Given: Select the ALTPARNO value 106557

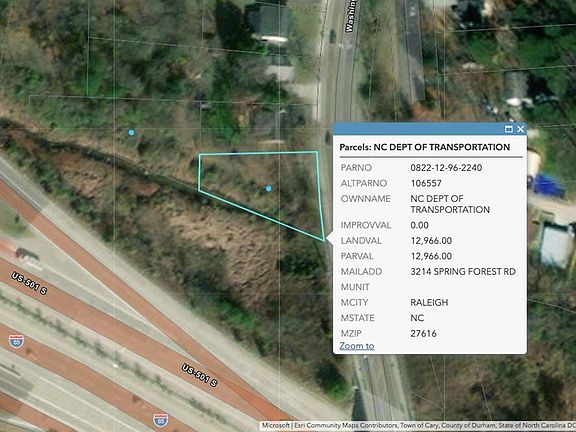Looking at the screenshot, I should click(426, 183).
